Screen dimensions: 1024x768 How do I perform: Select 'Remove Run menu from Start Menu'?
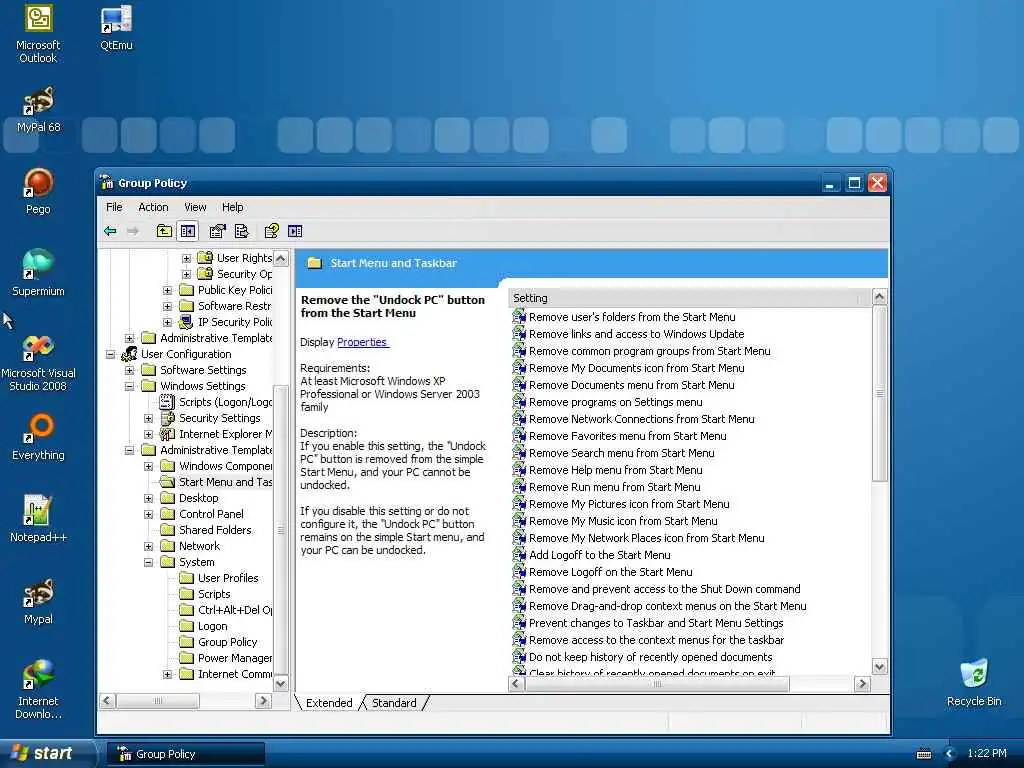point(614,487)
